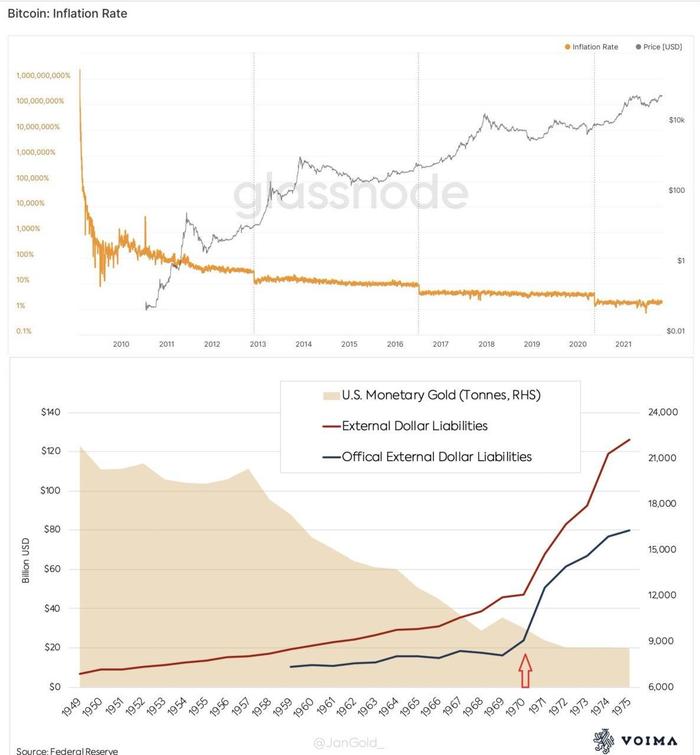
Task: Toggle the Price [USD] legend entry
Action: (x=658, y=46)
